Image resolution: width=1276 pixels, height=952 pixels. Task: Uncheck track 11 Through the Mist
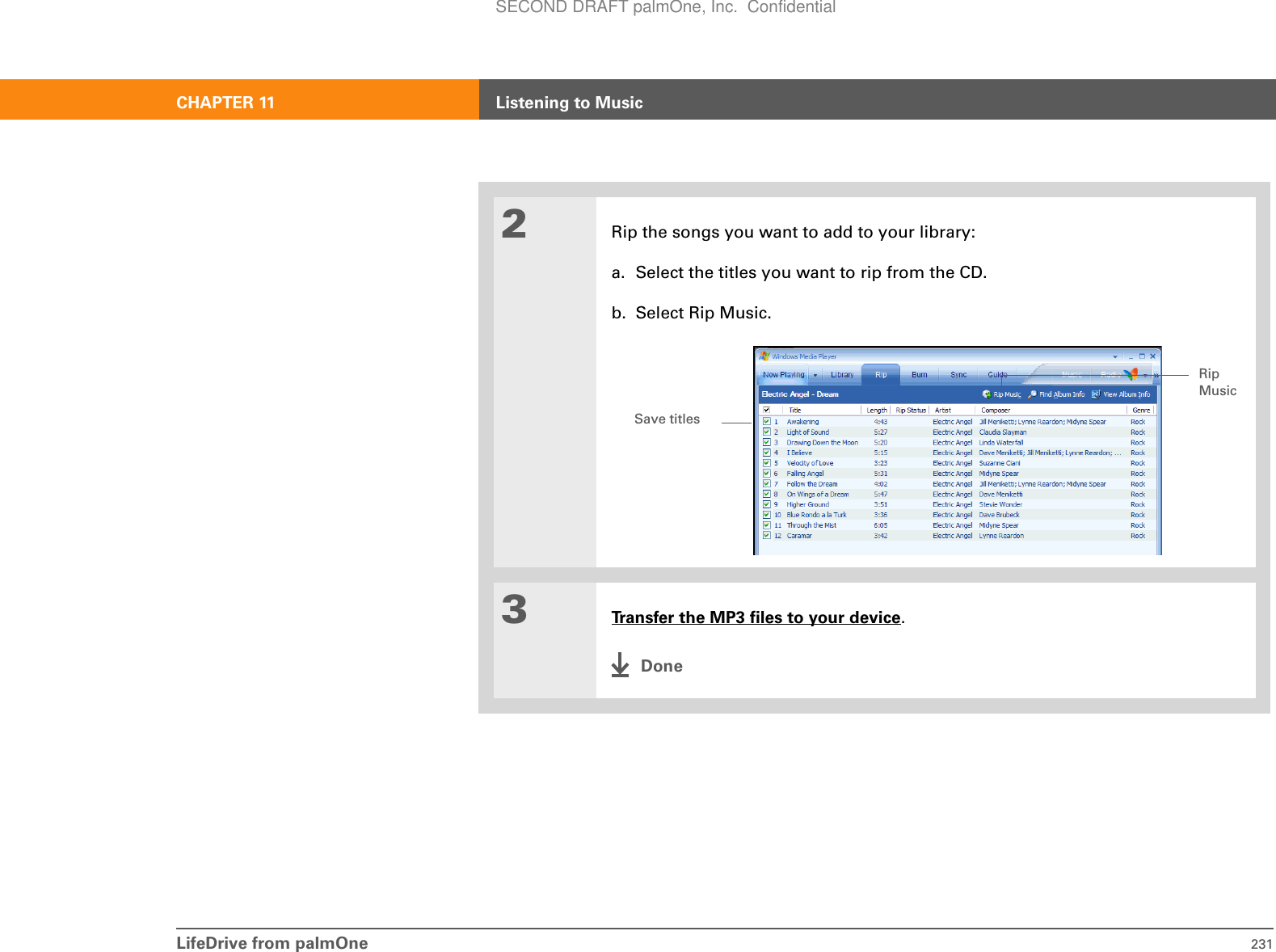767,525
